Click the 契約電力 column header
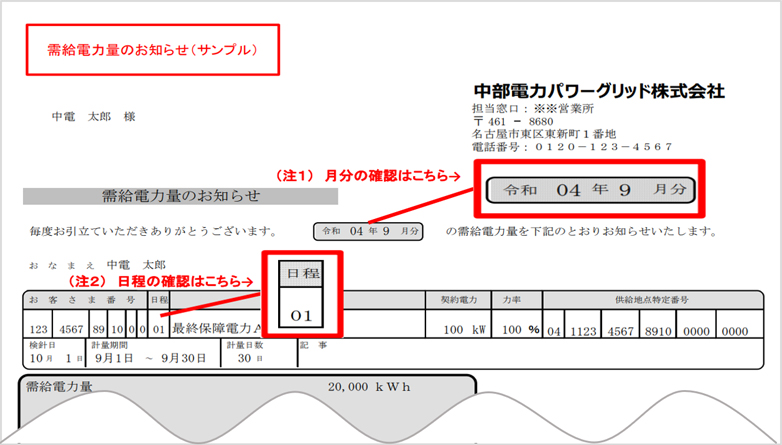The height and width of the screenshot is (445, 782). pos(459,300)
